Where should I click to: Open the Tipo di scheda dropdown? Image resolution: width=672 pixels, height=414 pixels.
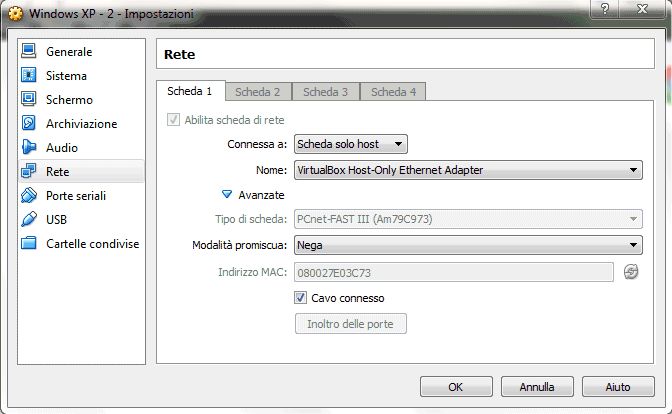click(468, 219)
